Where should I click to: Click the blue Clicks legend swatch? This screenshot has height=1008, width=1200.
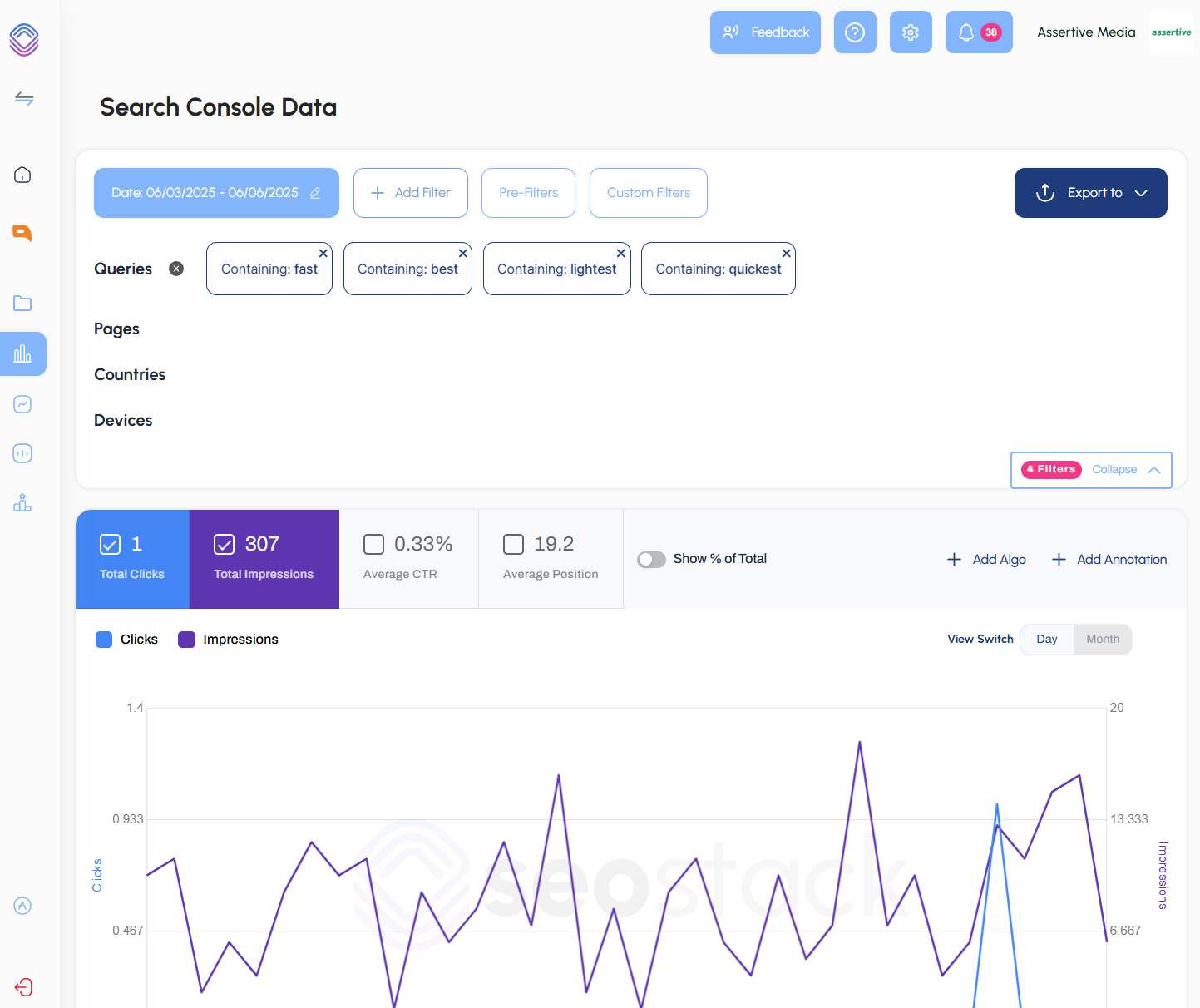(103, 639)
